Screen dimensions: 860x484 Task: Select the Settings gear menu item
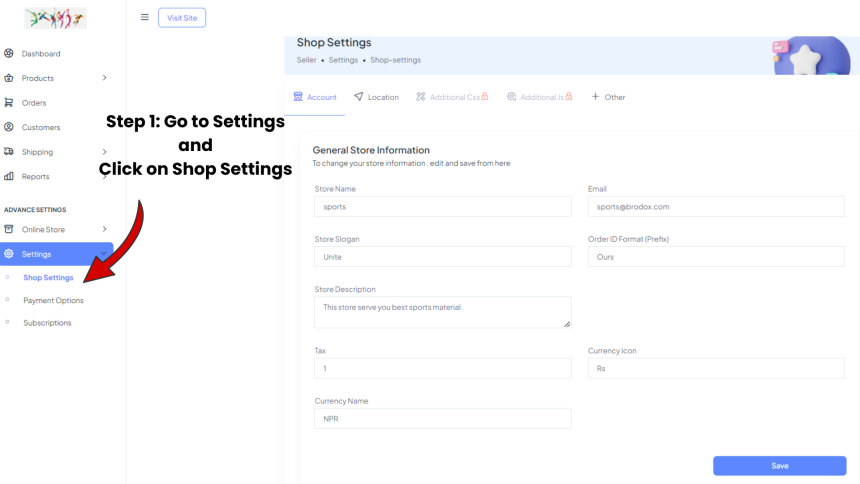[x=36, y=254]
